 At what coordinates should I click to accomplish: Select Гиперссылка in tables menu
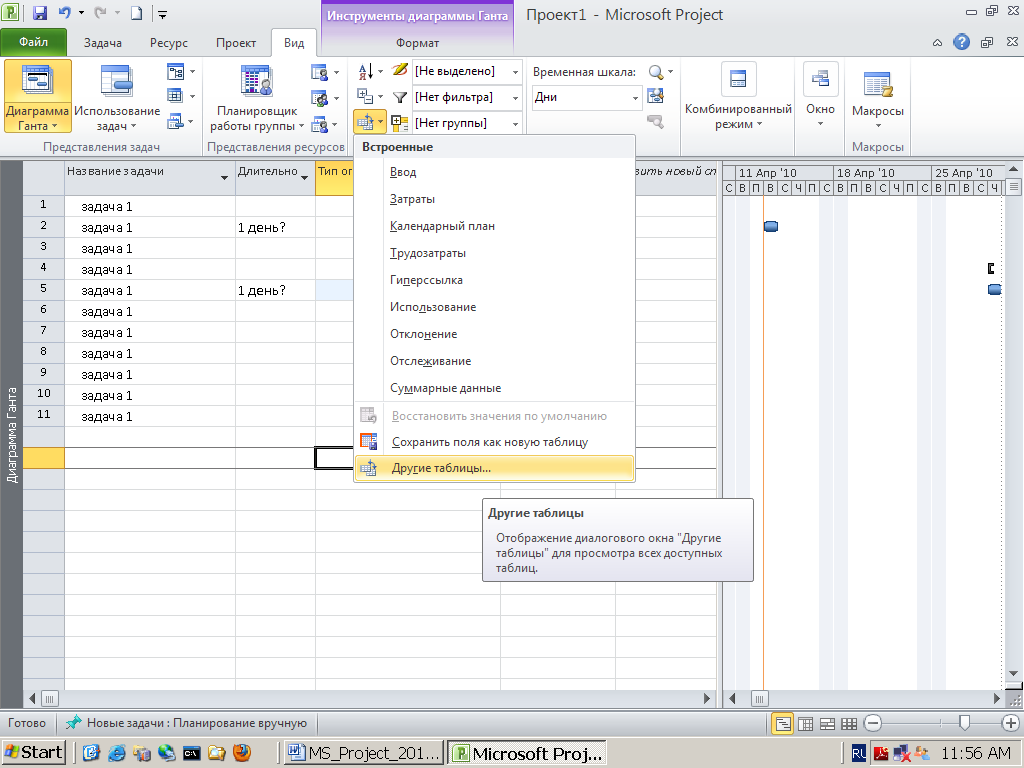(x=494, y=280)
